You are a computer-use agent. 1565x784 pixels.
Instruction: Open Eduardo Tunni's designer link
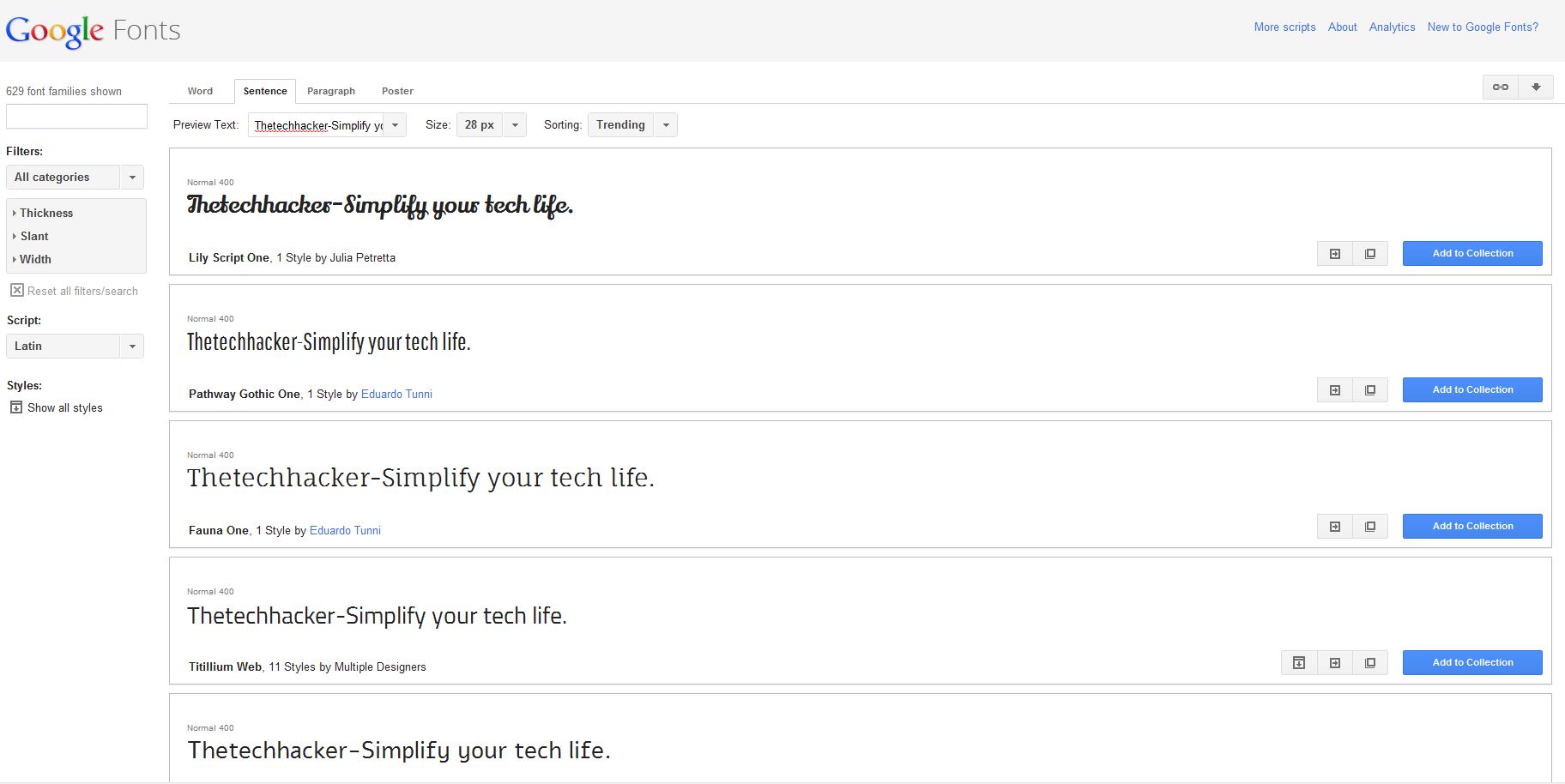[396, 394]
